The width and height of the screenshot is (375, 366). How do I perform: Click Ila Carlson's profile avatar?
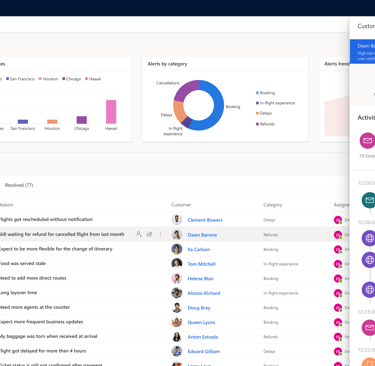[x=177, y=249]
